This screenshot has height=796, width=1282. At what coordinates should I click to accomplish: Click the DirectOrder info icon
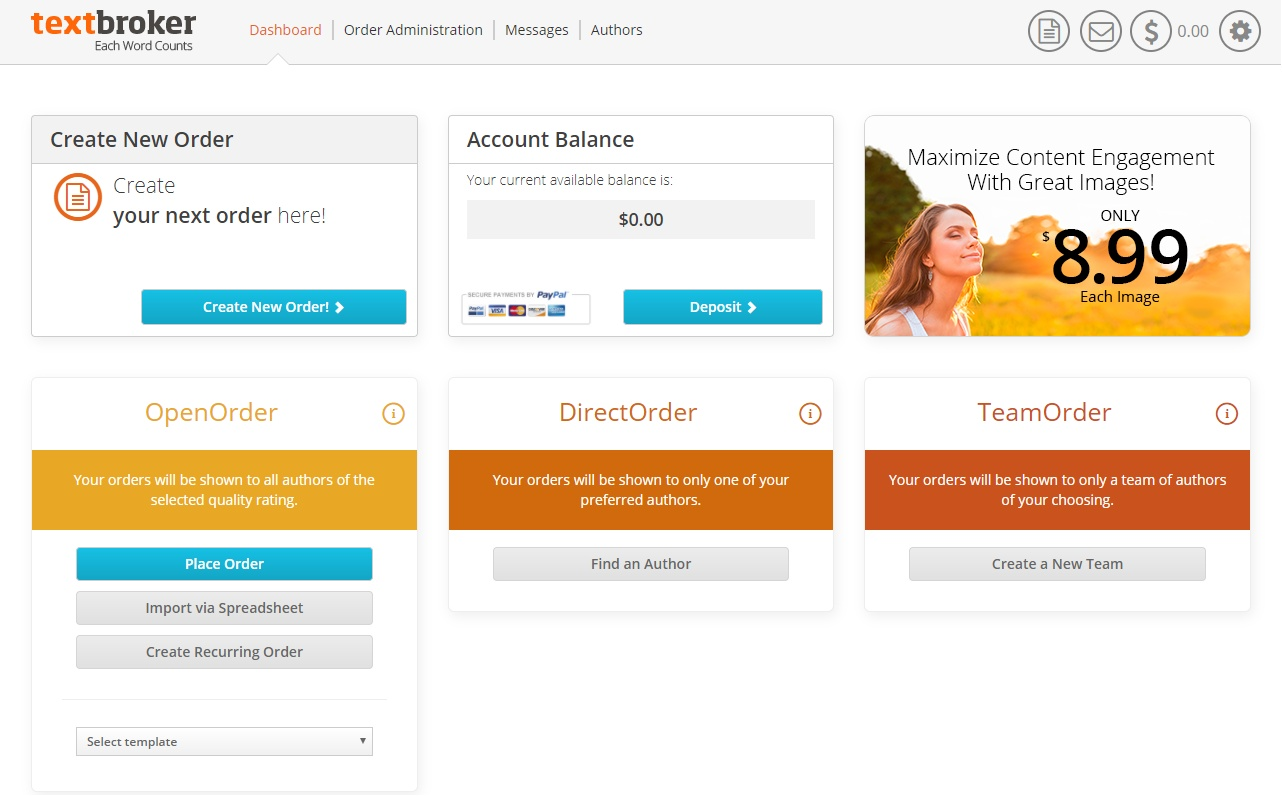click(810, 413)
